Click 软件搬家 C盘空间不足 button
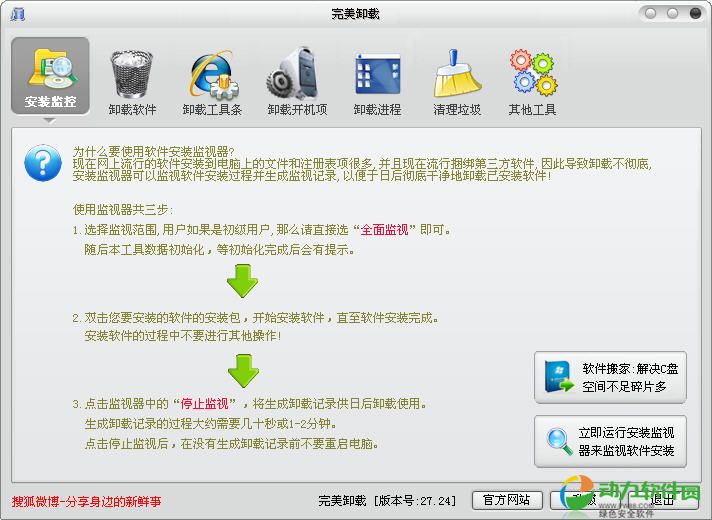This screenshot has width=712, height=520. (x=610, y=377)
